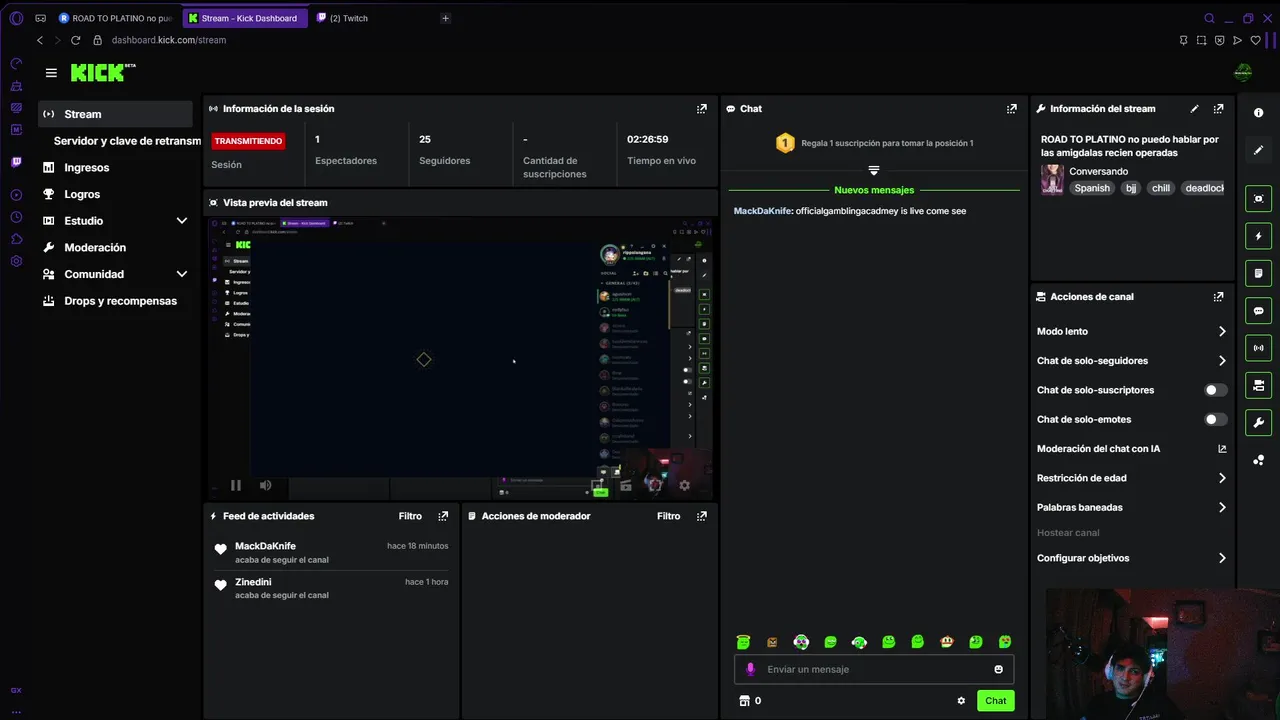This screenshot has width=1280, height=720.
Task: Pop out the Acciones de canal panel
Action: pos(1218,297)
